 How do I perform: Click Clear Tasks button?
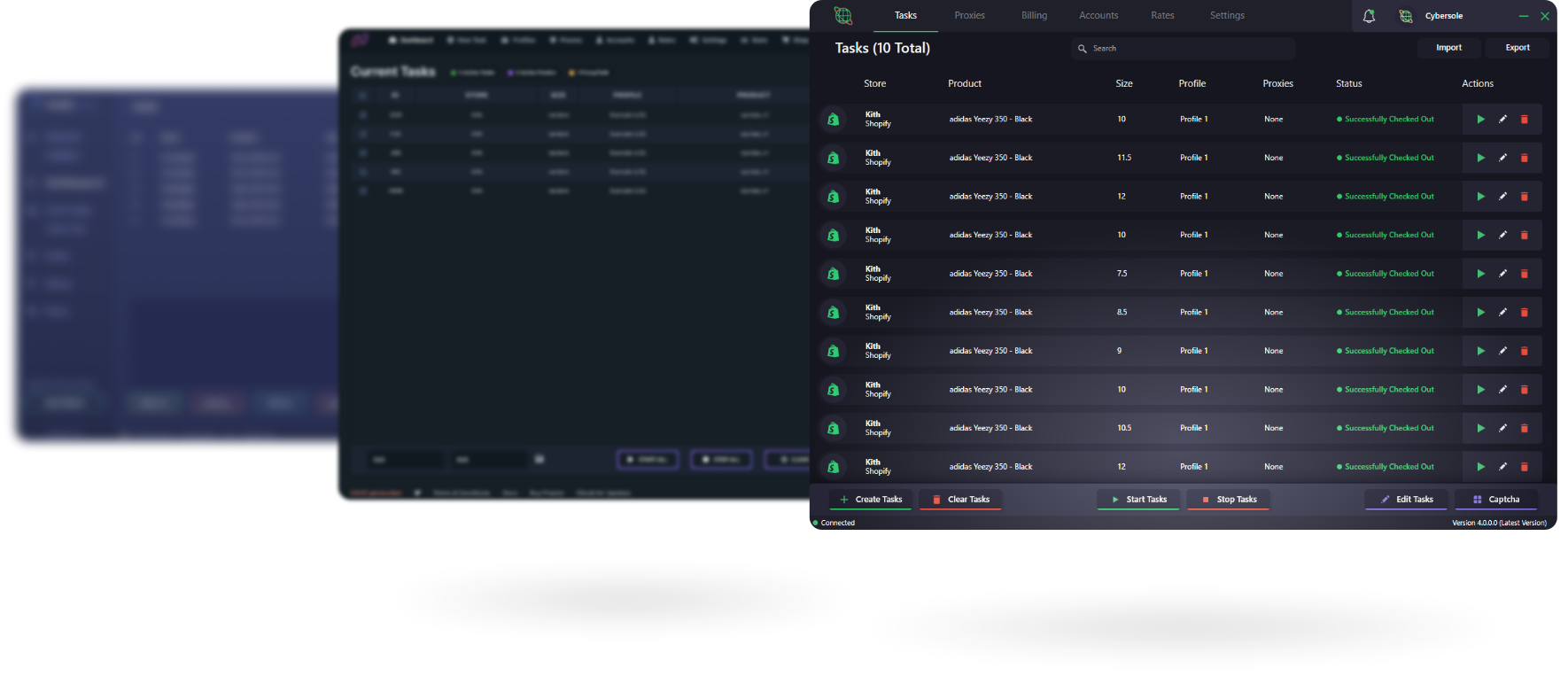tap(961, 500)
